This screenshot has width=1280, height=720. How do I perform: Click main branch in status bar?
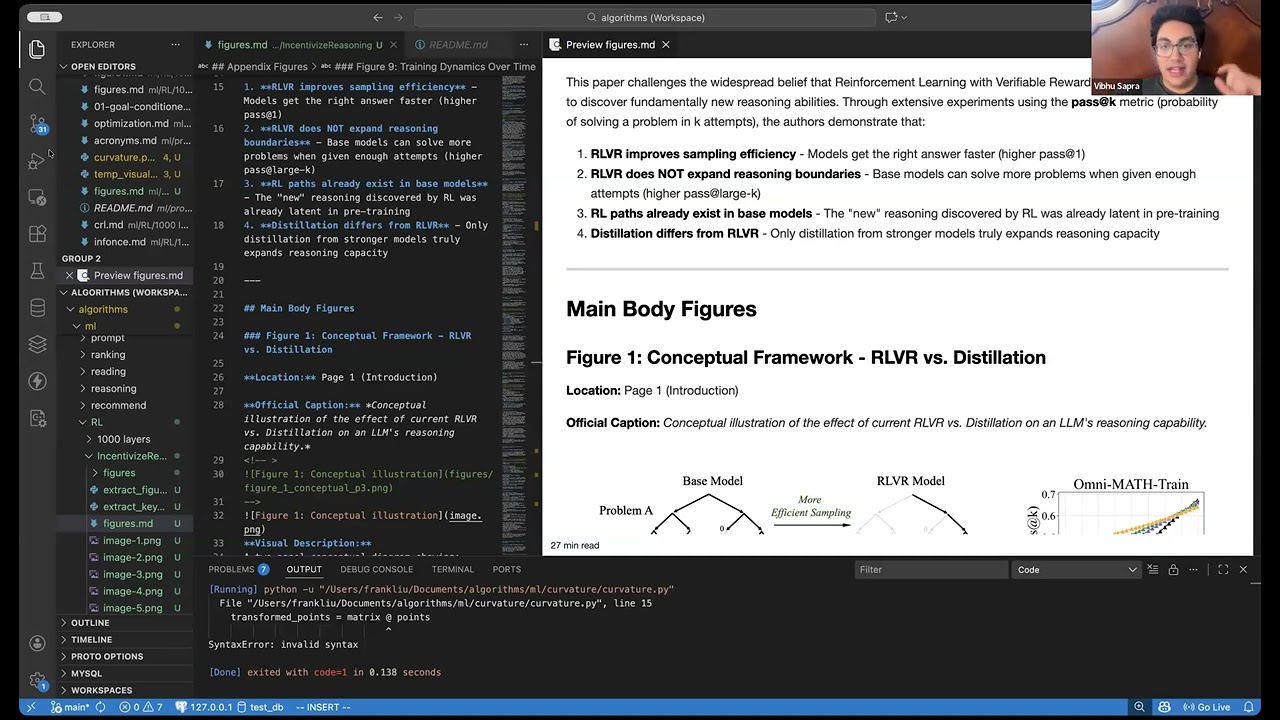click(69, 707)
